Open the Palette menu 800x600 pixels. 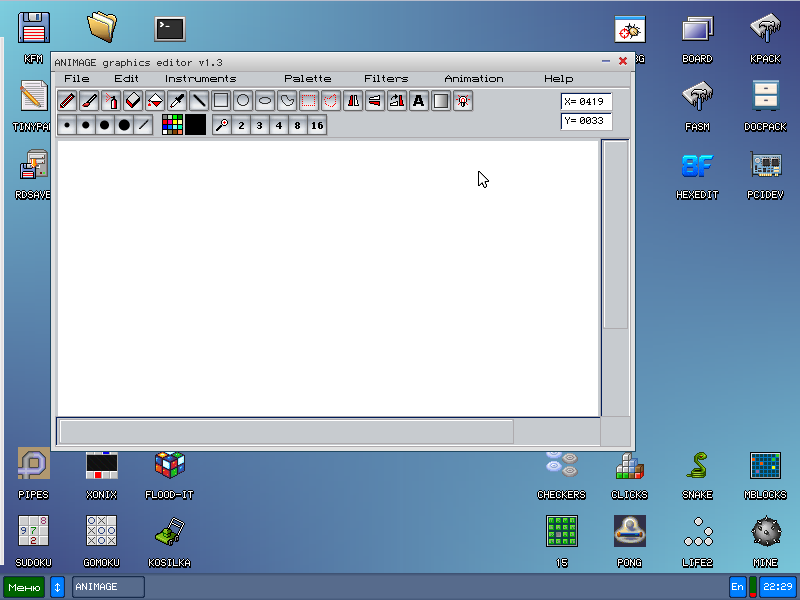pos(307,79)
